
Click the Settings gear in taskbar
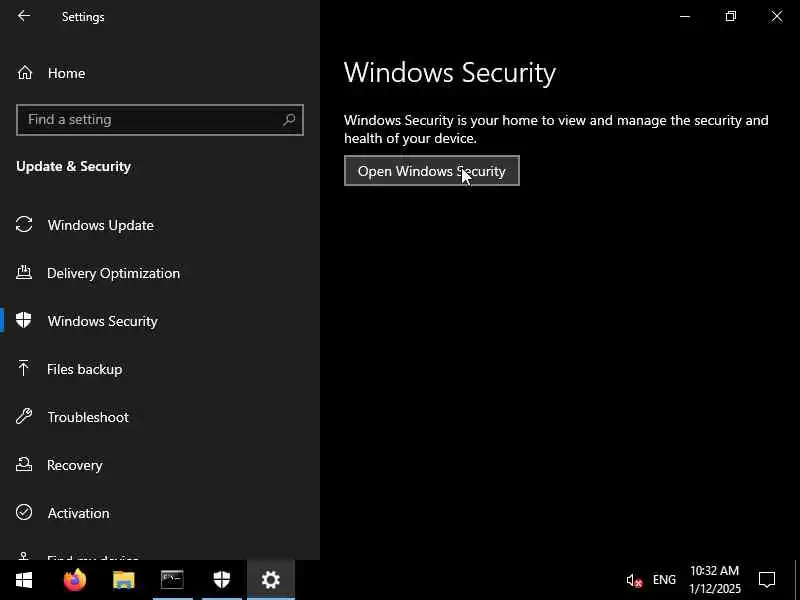click(x=271, y=580)
